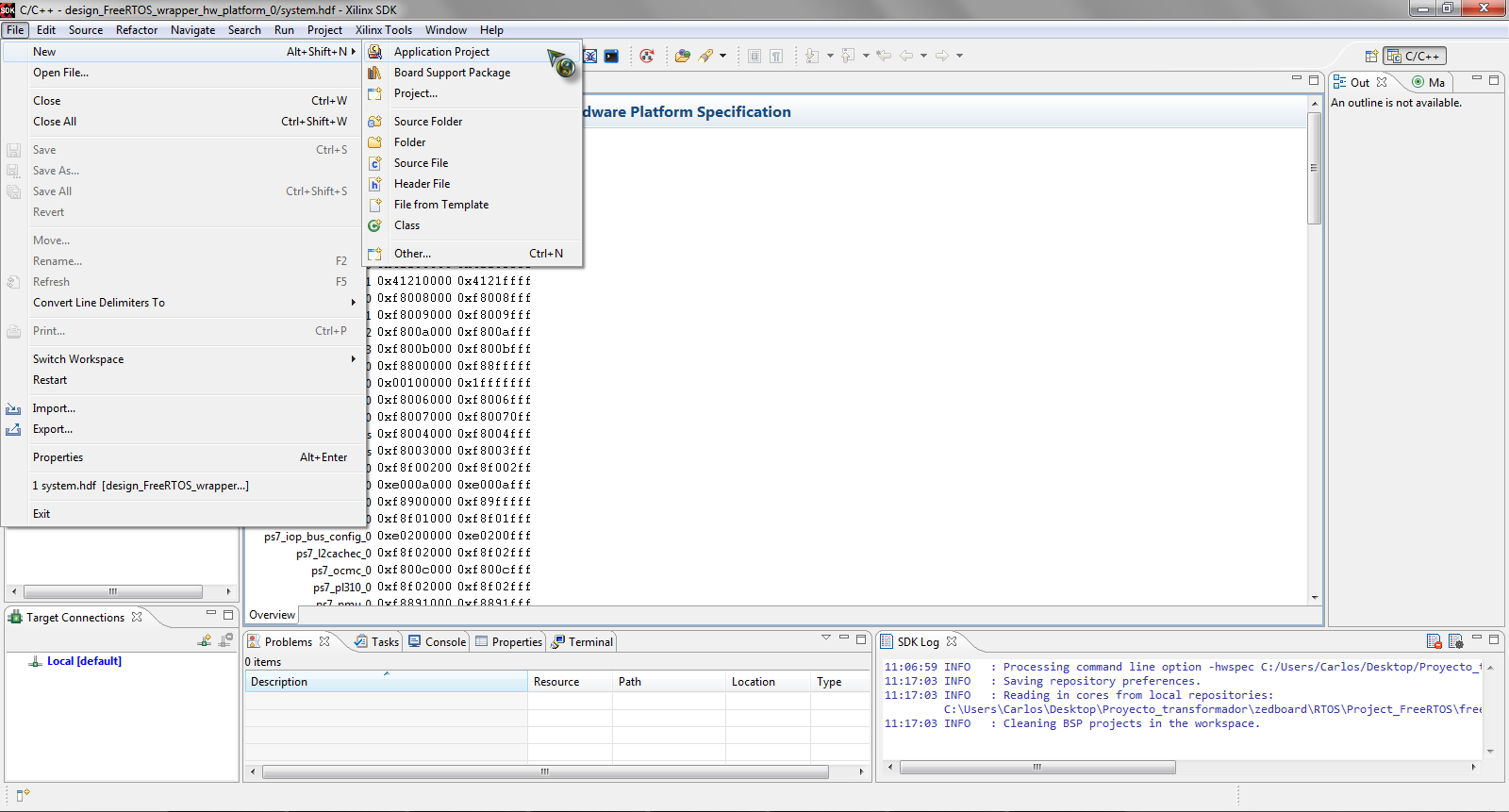This screenshot has width=1509, height=812.
Task: Click the second SDK Log toolbar icon
Action: [x=1455, y=641]
